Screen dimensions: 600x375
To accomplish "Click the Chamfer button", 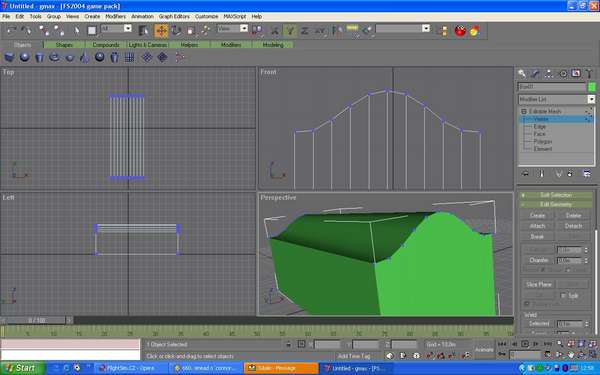I will tap(539, 260).
